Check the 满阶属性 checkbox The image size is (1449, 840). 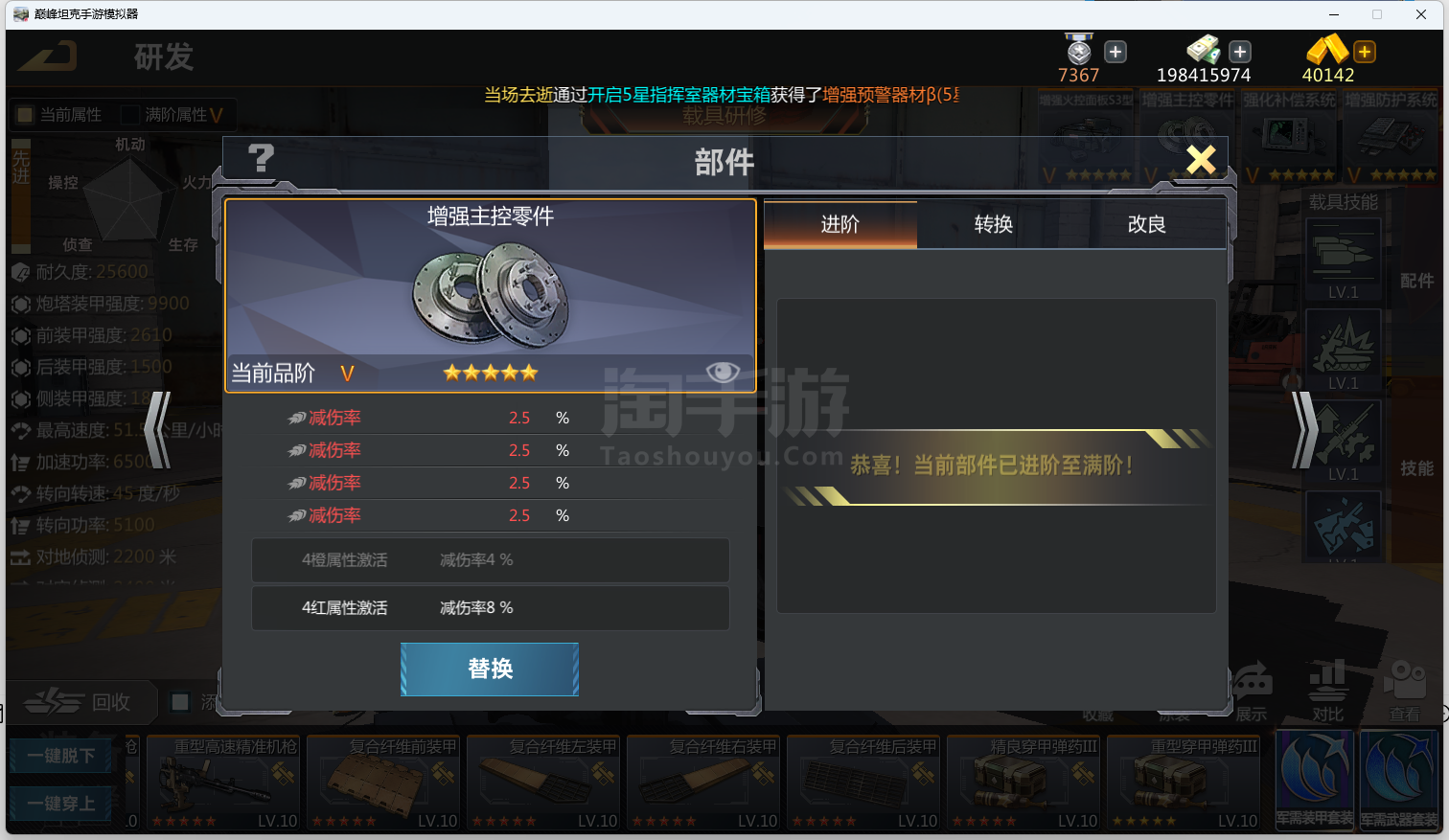131,115
